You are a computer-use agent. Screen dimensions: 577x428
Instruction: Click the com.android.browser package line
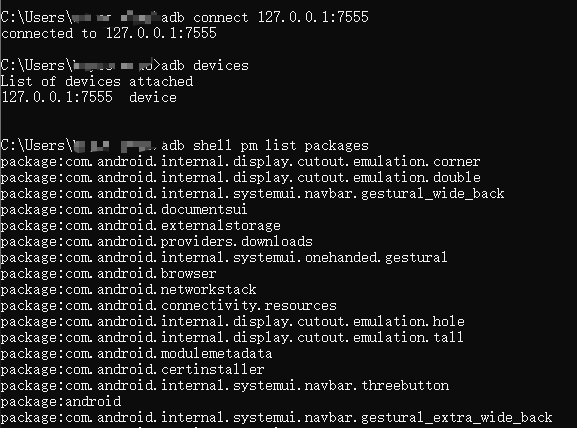tap(109, 273)
